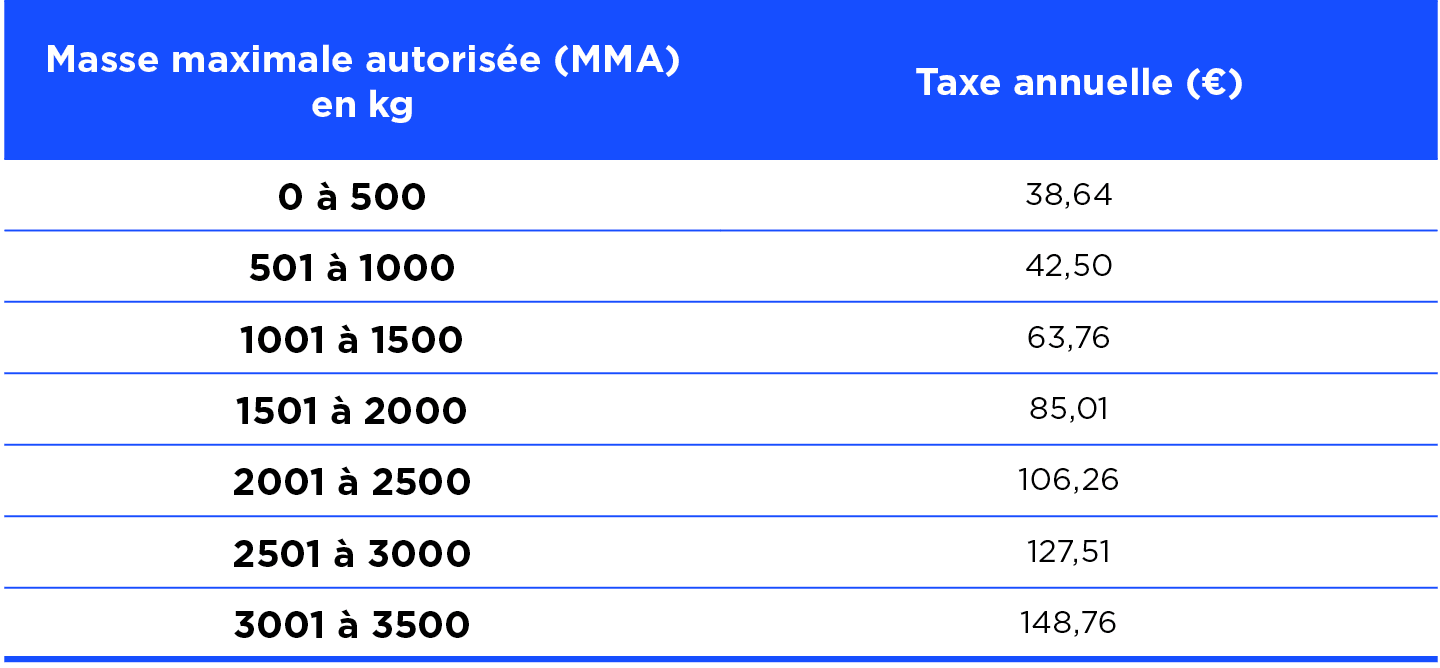The image size is (1440, 668).
Task: Click the 'en kg' text in header
Action: click(362, 106)
